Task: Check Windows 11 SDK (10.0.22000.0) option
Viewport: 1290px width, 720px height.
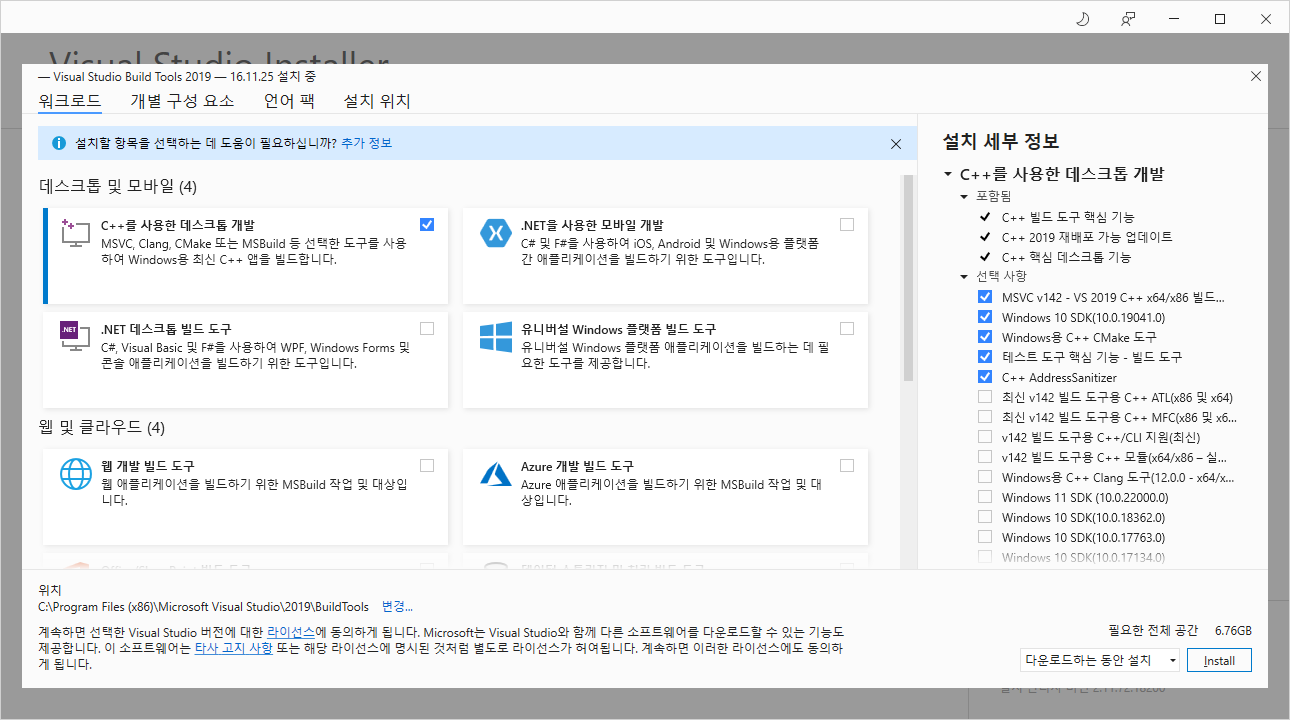Action: (x=985, y=497)
